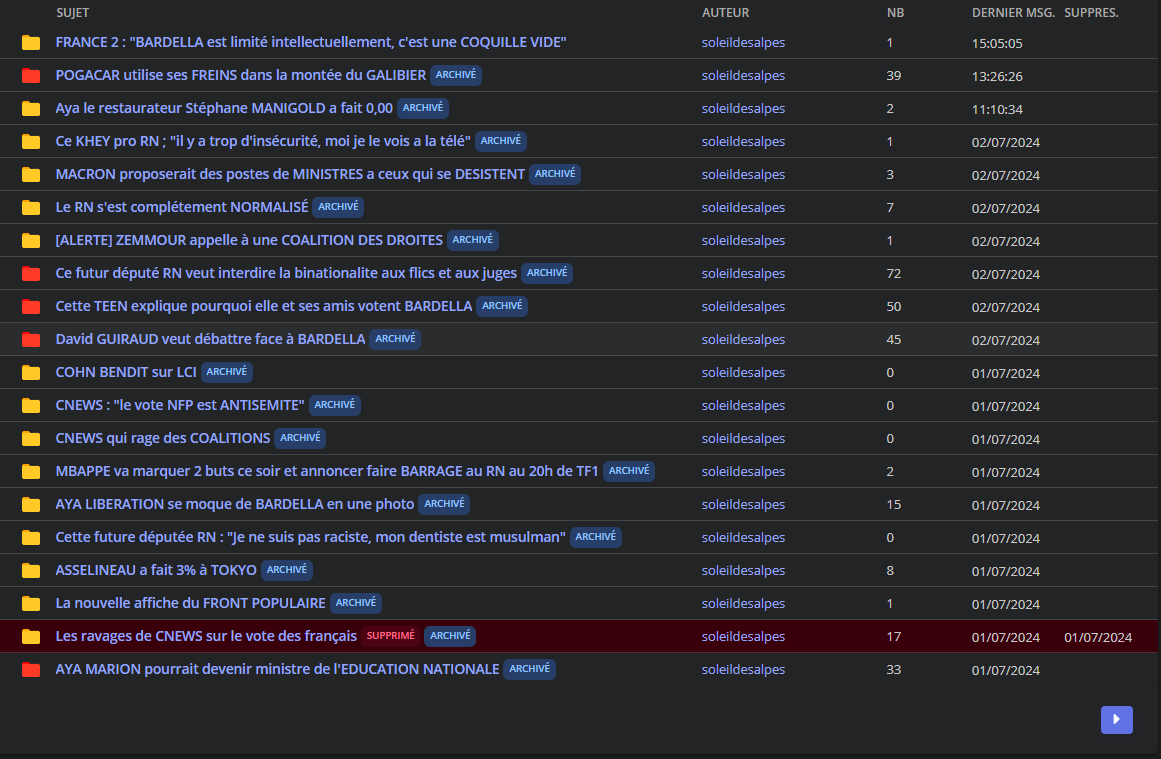The image size is (1161, 759).
Task: Click folder icon for future députée RN topic
Action: click(x=31, y=537)
